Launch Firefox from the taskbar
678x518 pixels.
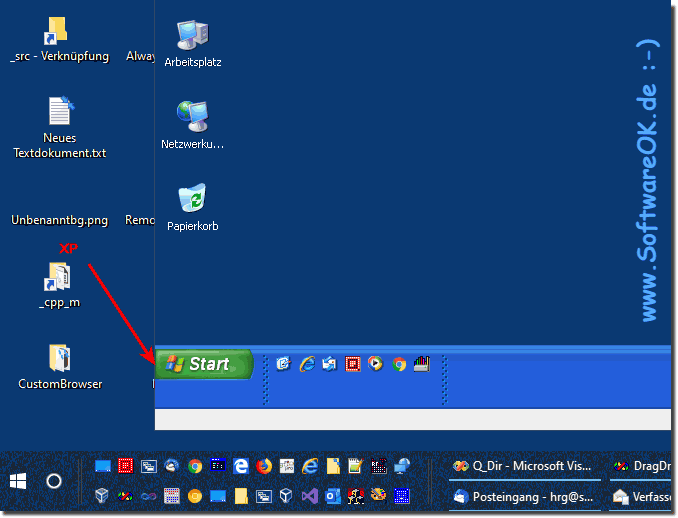(264, 466)
